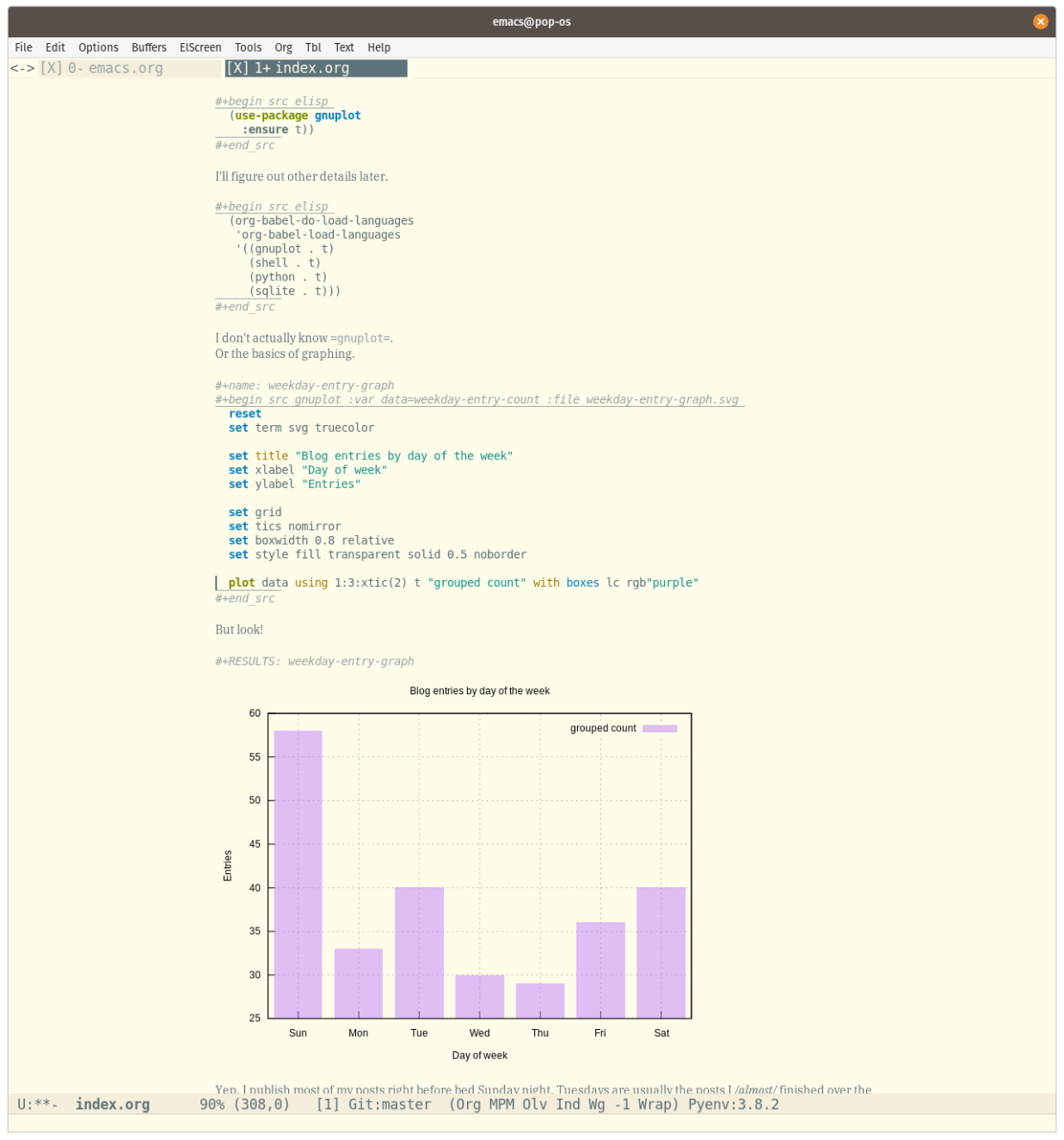Click the 'set tics nomirror' line
This screenshot has width=1064, height=1140.
point(285,527)
